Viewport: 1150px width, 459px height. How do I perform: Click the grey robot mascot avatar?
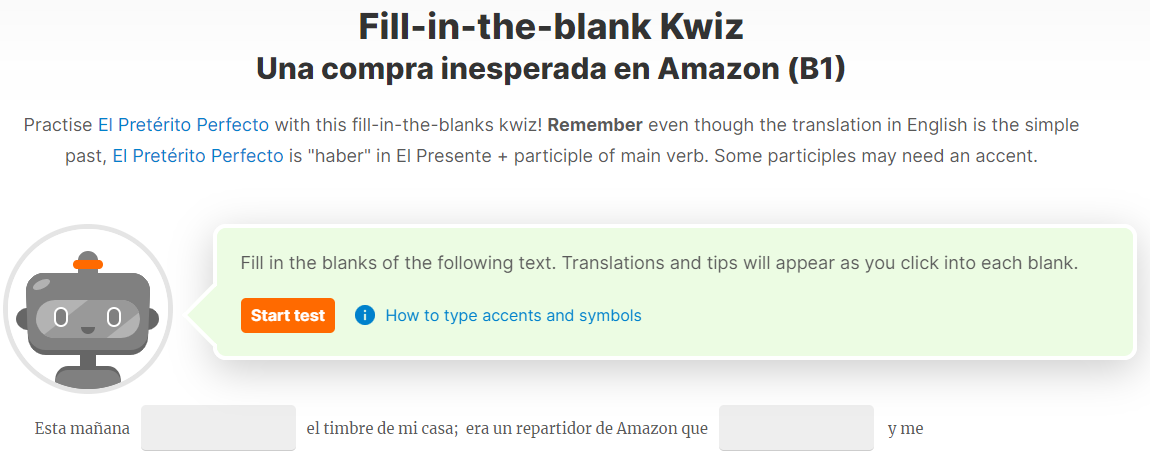click(88, 309)
